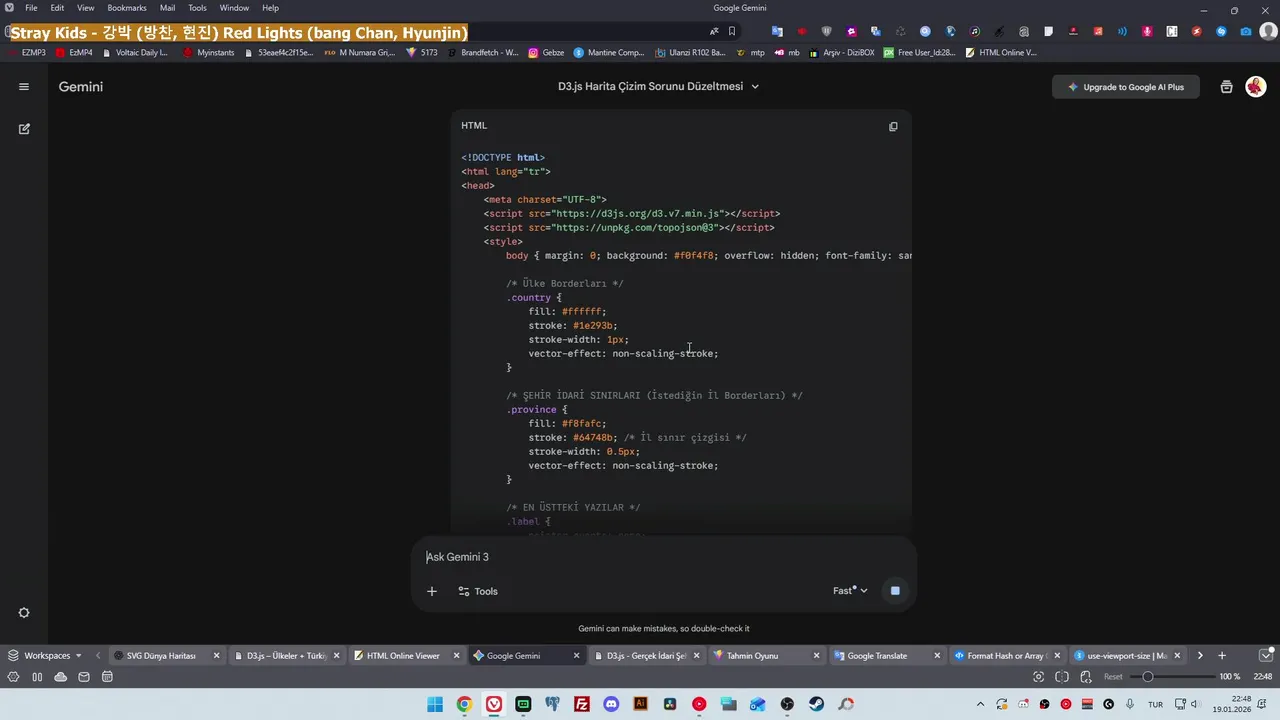Open Gemini settings gear icon
The height and width of the screenshot is (720, 1280).
point(24,613)
